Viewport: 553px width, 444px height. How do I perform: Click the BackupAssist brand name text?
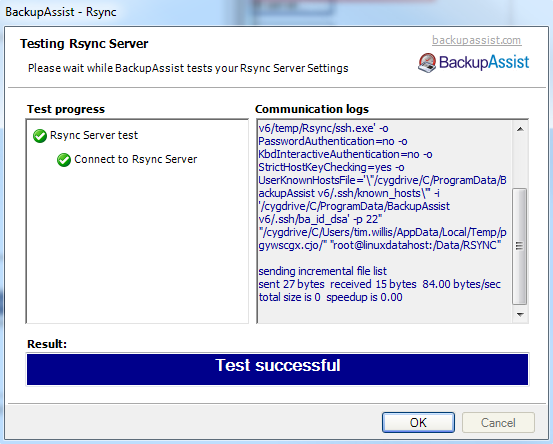tap(484, 62)
